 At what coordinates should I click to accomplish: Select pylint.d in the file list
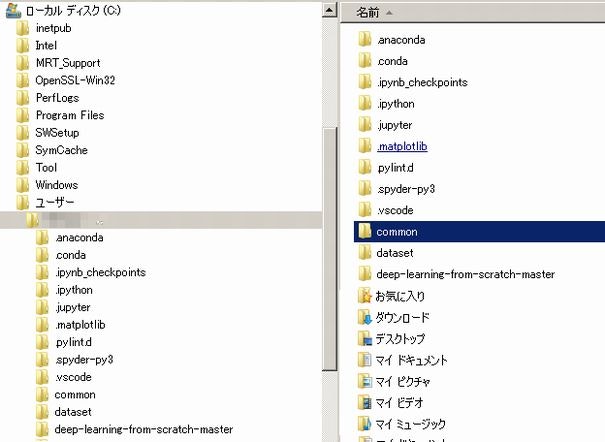click(395, 168)
